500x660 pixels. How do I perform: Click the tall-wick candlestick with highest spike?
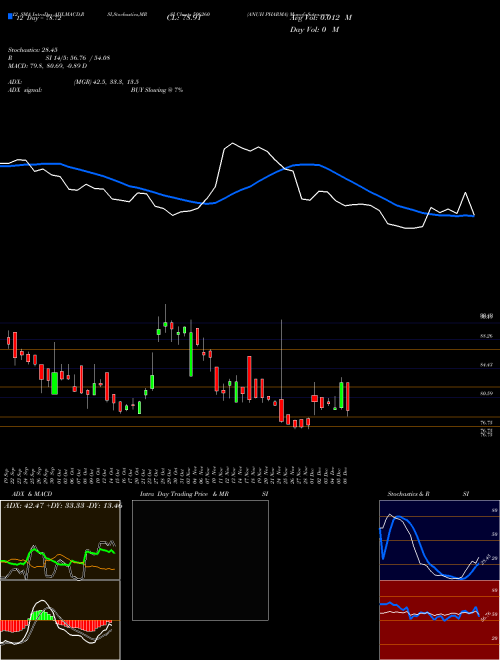tap(281, 371)
